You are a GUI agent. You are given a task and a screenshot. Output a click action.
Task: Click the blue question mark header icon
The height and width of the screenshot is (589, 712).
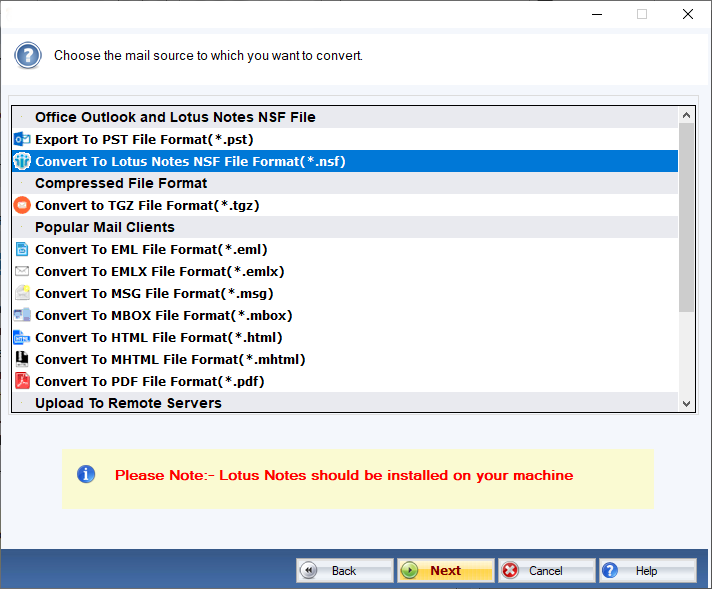[x=28, y=55]
